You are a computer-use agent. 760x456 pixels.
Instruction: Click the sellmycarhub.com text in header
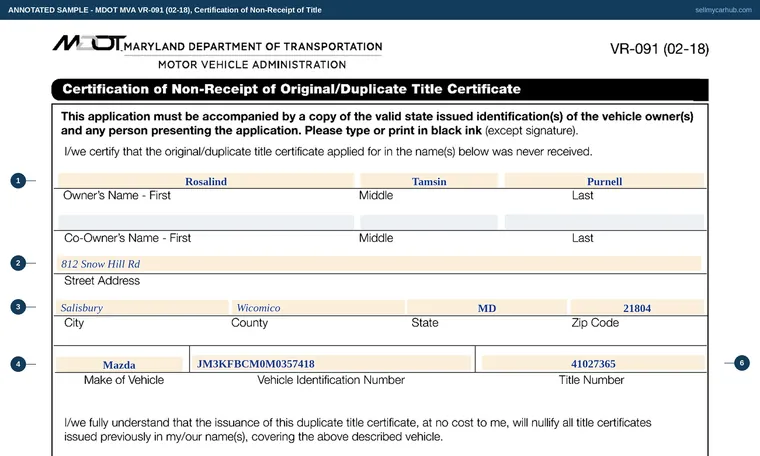[723, 10]
